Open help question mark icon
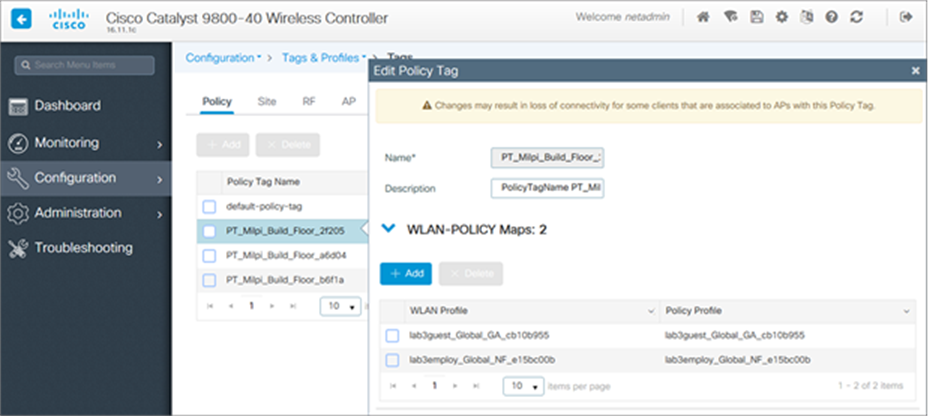Screen dimensions: 928x416 pyautogui.click(x=832, y=18)
